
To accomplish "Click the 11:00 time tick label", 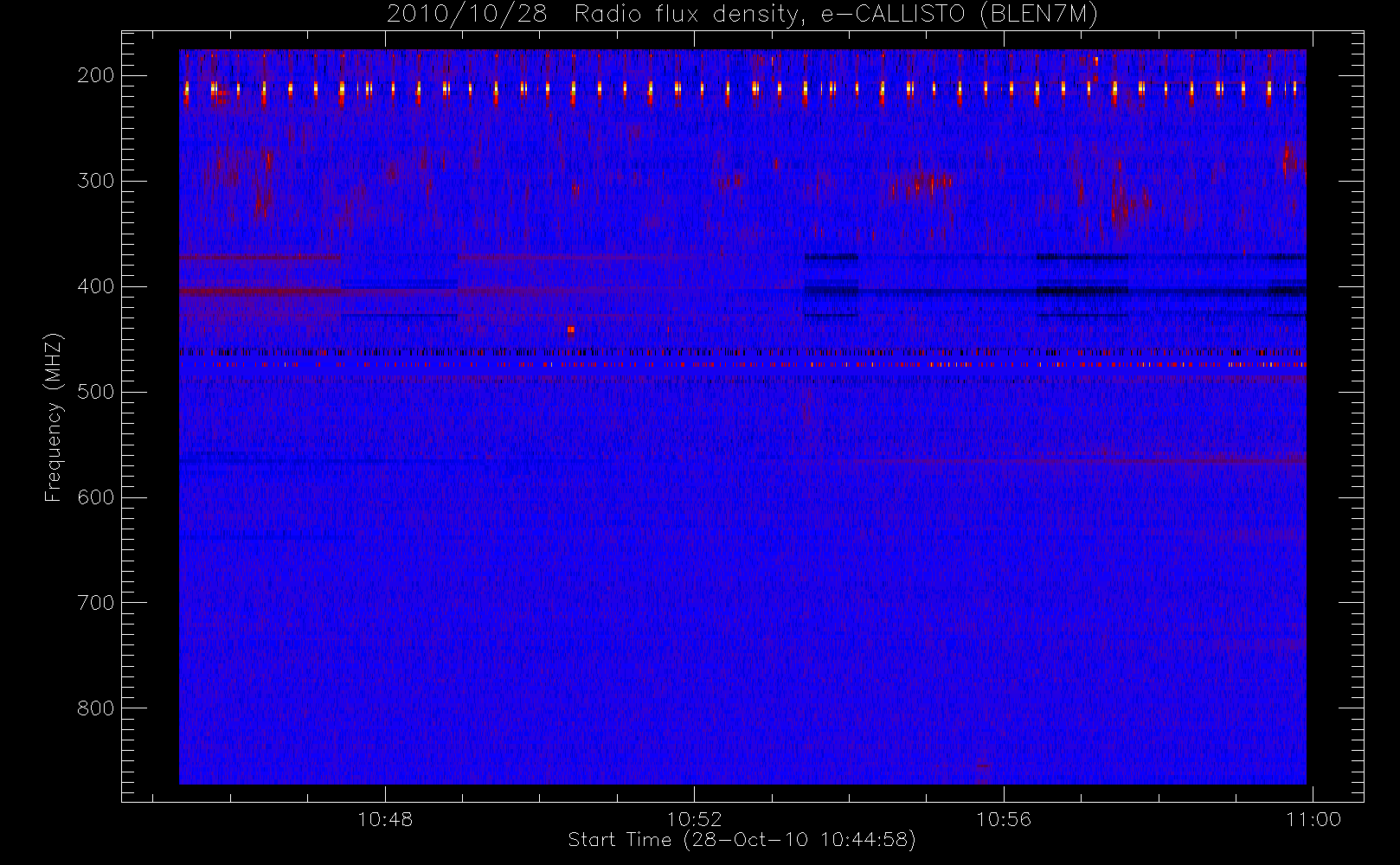I will point(1313,819).
